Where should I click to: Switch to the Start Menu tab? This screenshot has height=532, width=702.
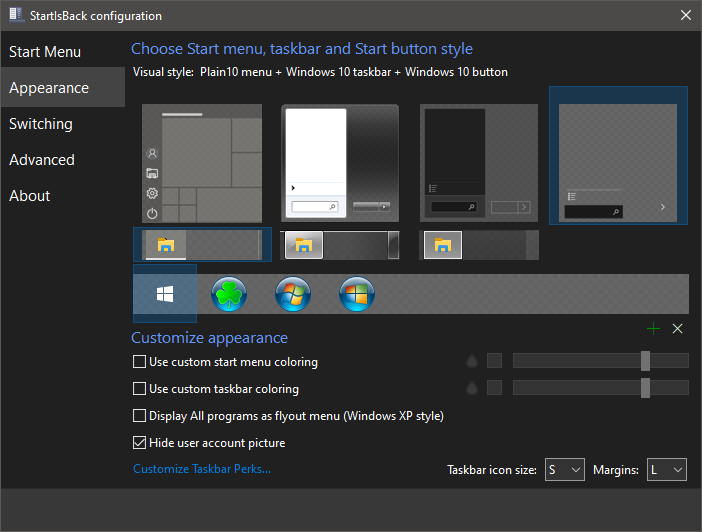click(x=45, y=52)
